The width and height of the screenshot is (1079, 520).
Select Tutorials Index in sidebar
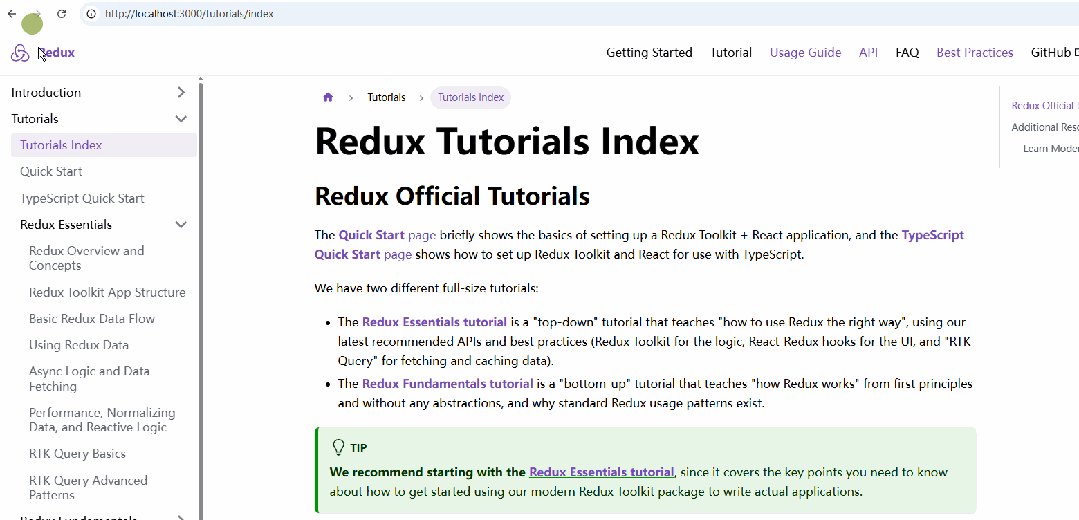pos(104,145)
